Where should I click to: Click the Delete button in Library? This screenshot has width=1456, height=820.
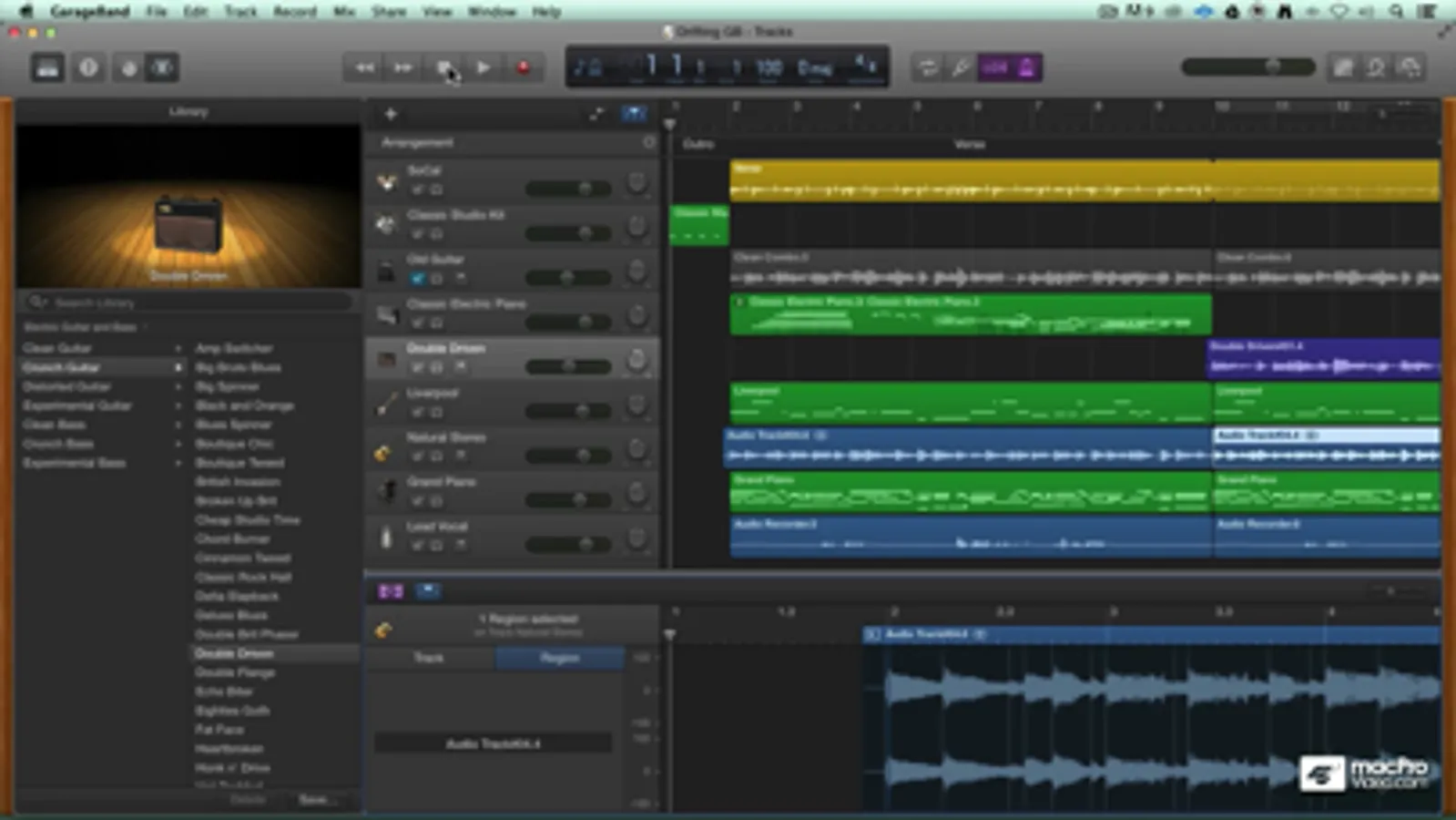[248, 799]
